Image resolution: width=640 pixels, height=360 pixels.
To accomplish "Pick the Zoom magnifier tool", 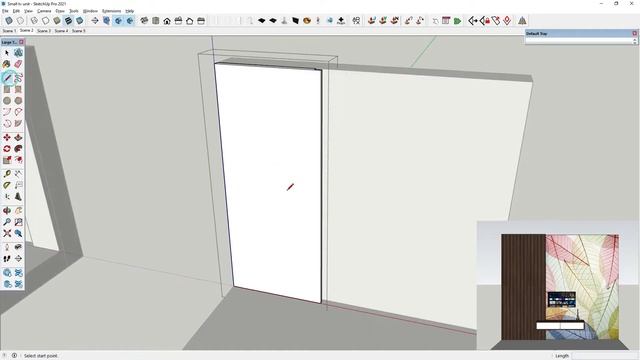I will click(x=7, y=222).
